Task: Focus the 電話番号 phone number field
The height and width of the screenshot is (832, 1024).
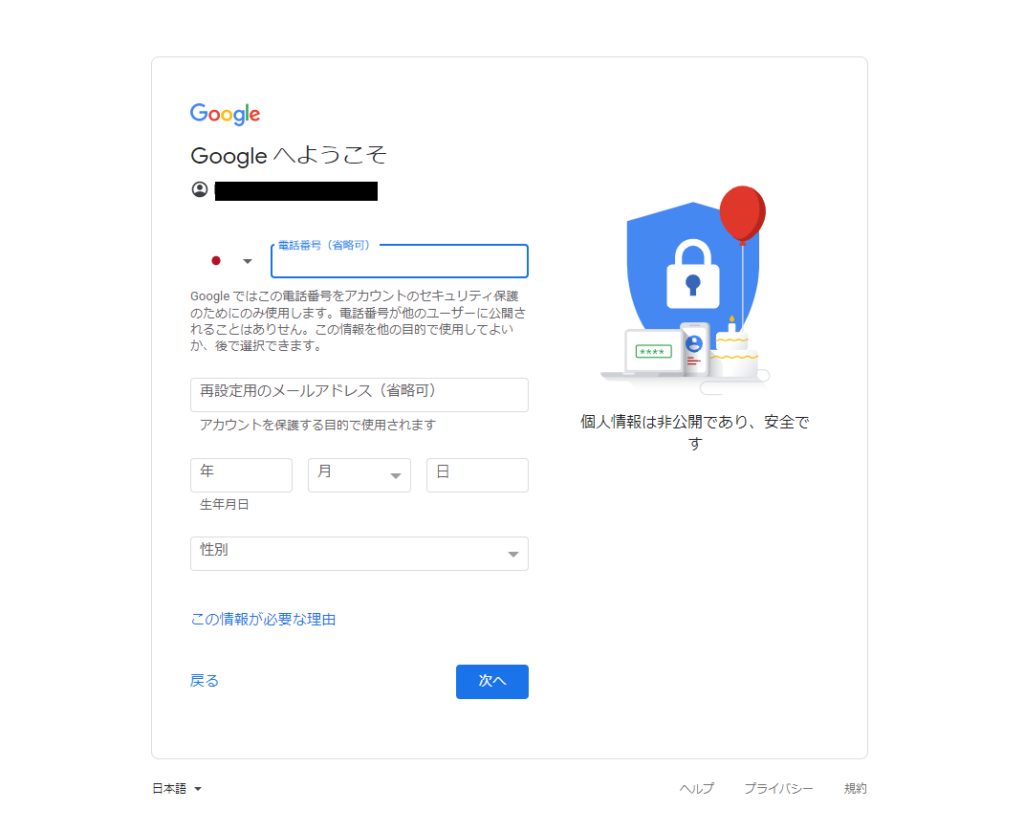Action: [x=400, y=261]
